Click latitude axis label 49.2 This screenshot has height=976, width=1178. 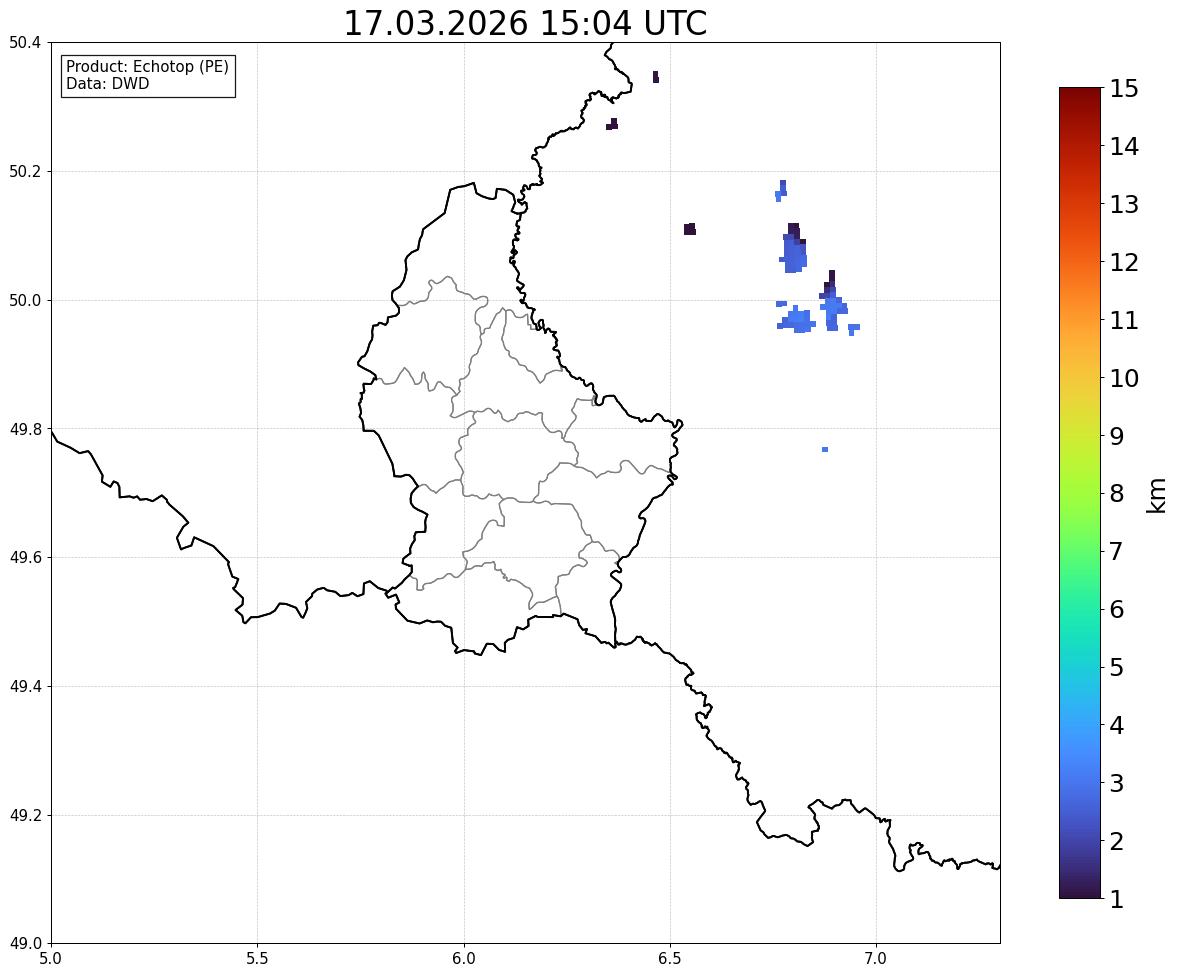pos(24,815)
